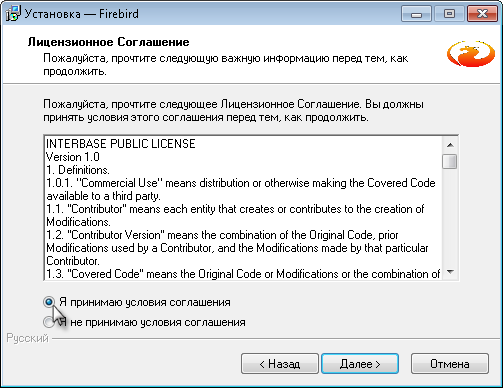The image size is (503, 388).
Task: Click the installer icon in the title bar
Action: point(13,14)
